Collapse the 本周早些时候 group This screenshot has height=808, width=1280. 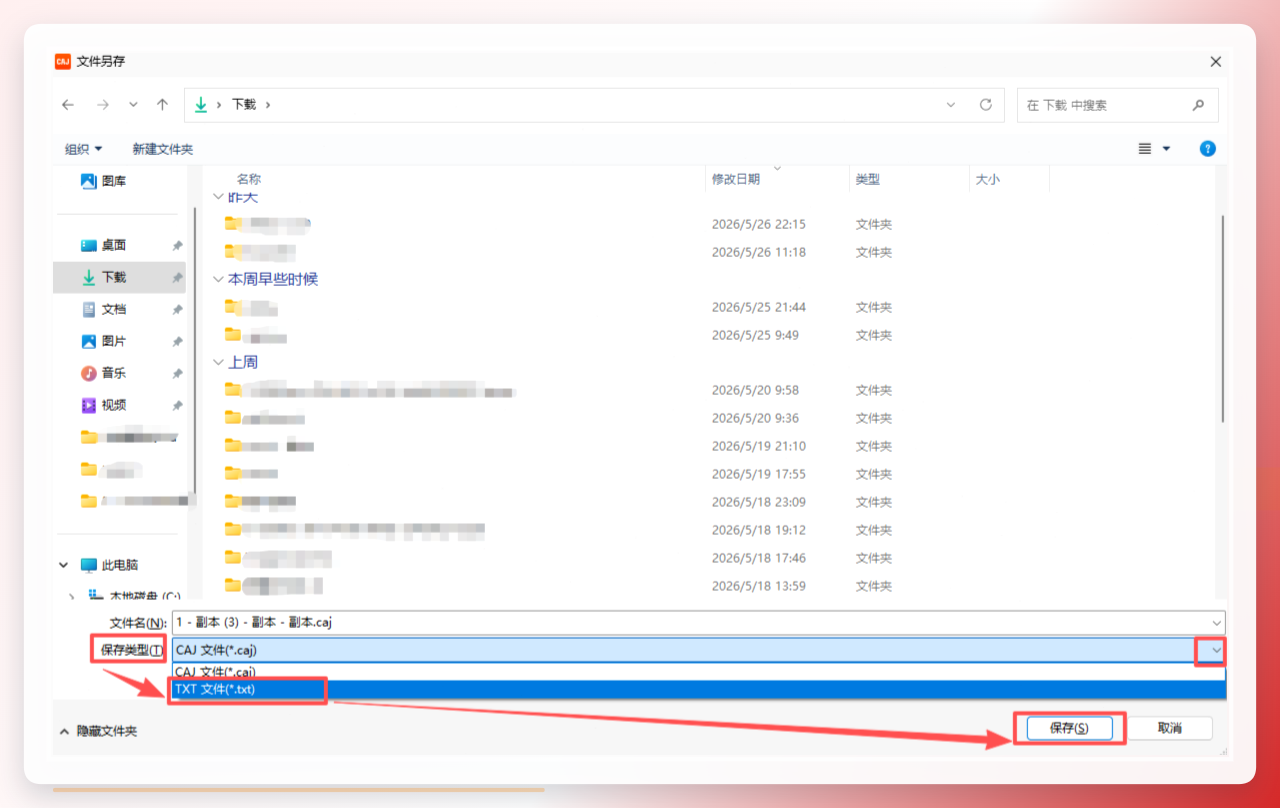219,279
